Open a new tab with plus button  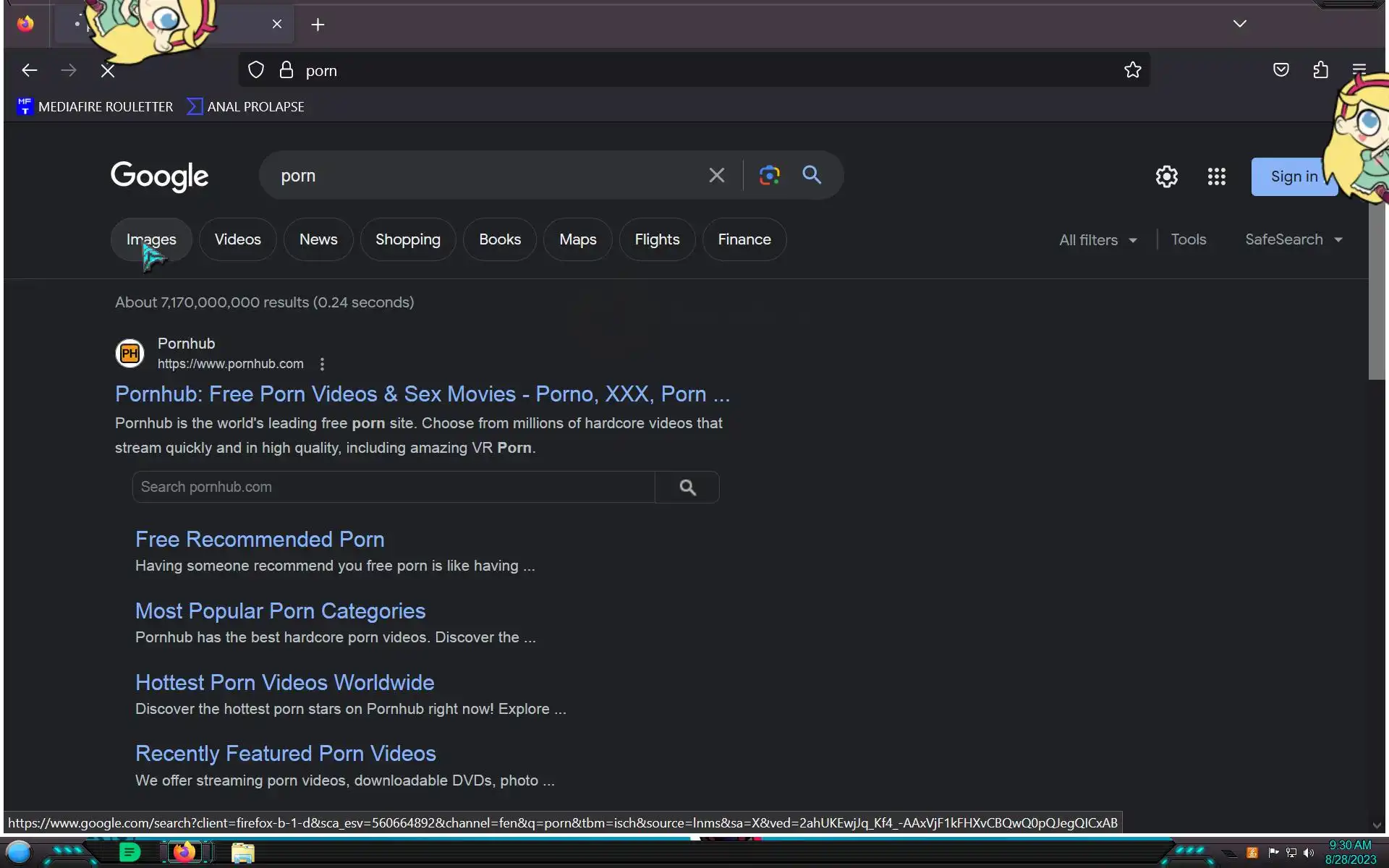[318, 25]
